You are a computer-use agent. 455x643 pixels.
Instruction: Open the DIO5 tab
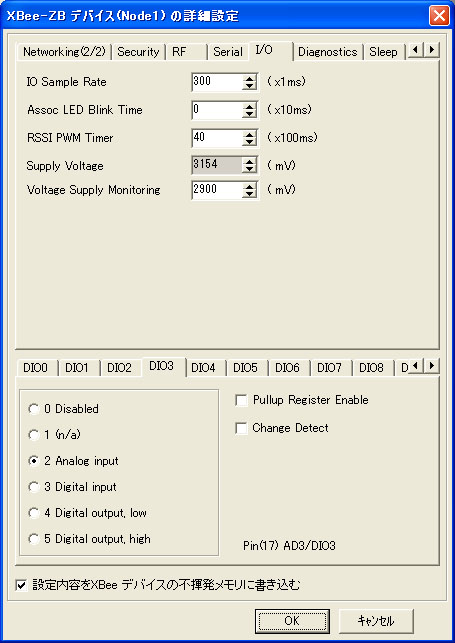point(245,368)
